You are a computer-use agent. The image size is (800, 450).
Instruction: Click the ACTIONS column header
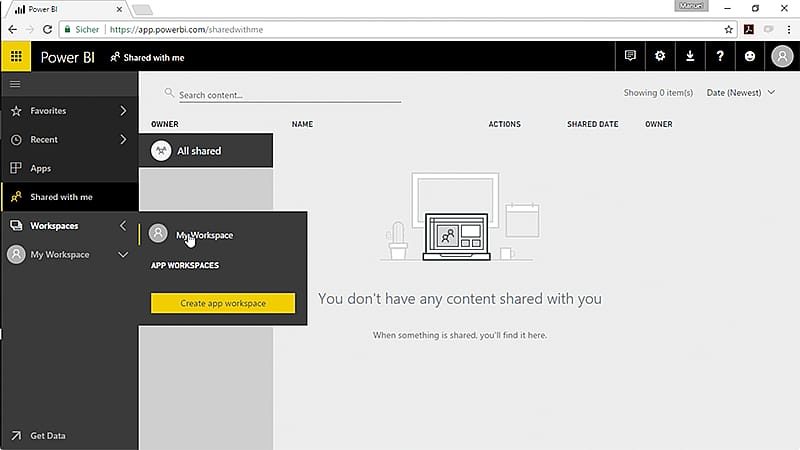[x=505, y=124]
